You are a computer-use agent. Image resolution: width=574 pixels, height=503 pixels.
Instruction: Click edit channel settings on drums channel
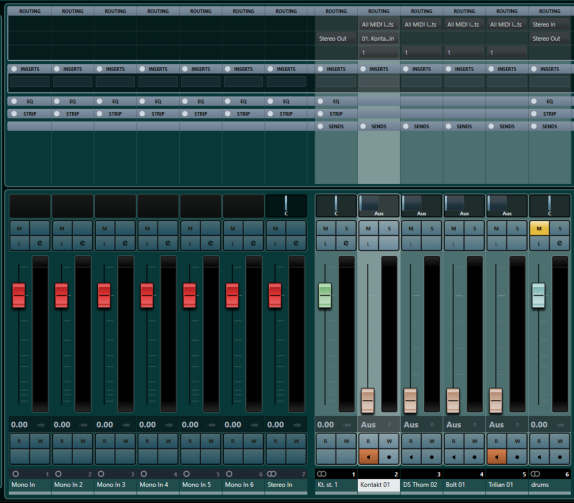point(559,243)
